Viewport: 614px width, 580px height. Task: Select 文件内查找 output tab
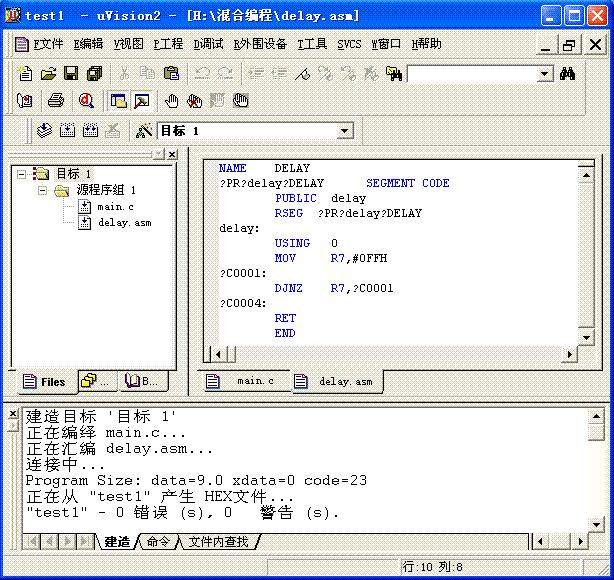[219, 542]
